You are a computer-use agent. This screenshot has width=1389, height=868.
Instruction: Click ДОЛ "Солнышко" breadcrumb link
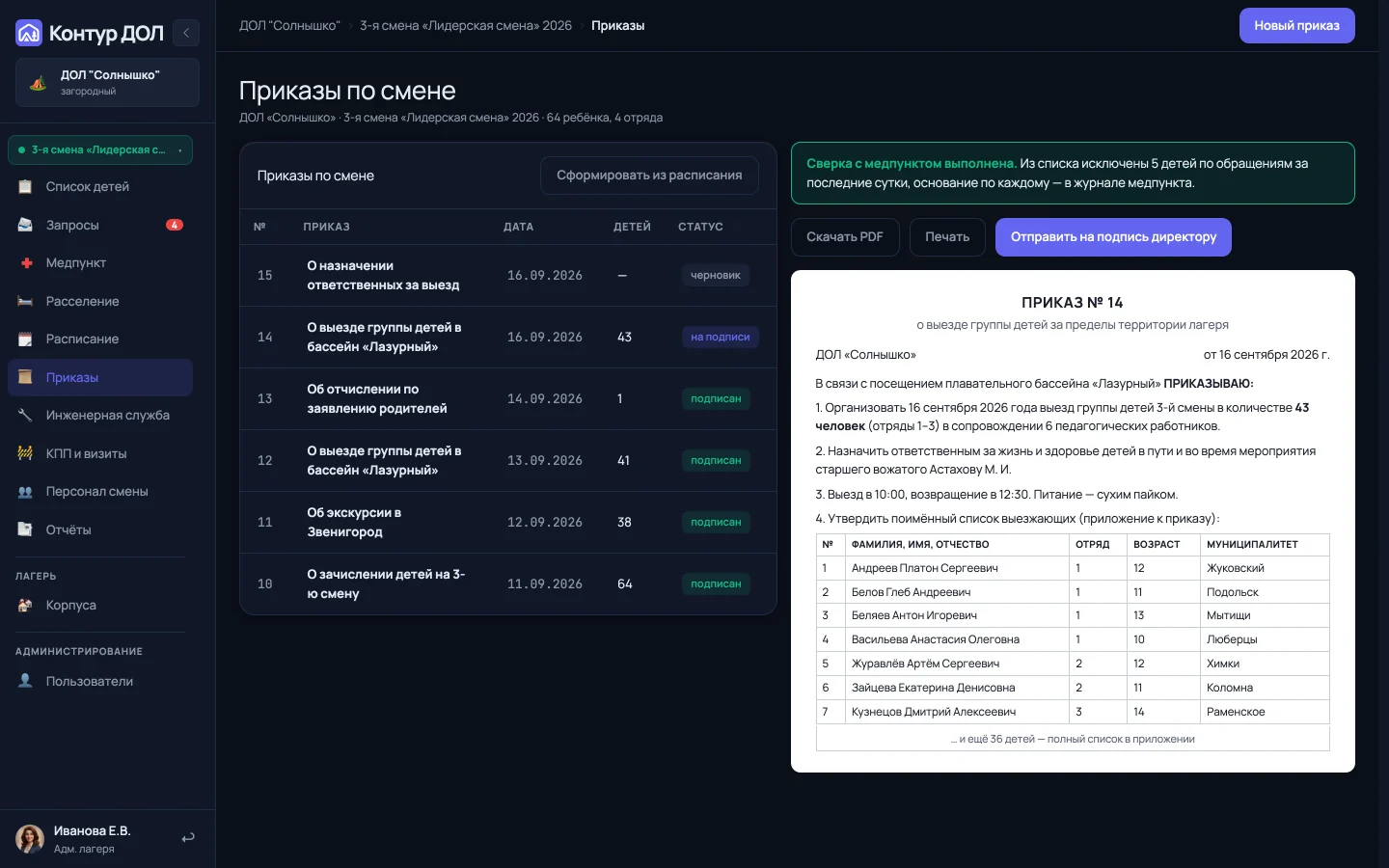289,26
